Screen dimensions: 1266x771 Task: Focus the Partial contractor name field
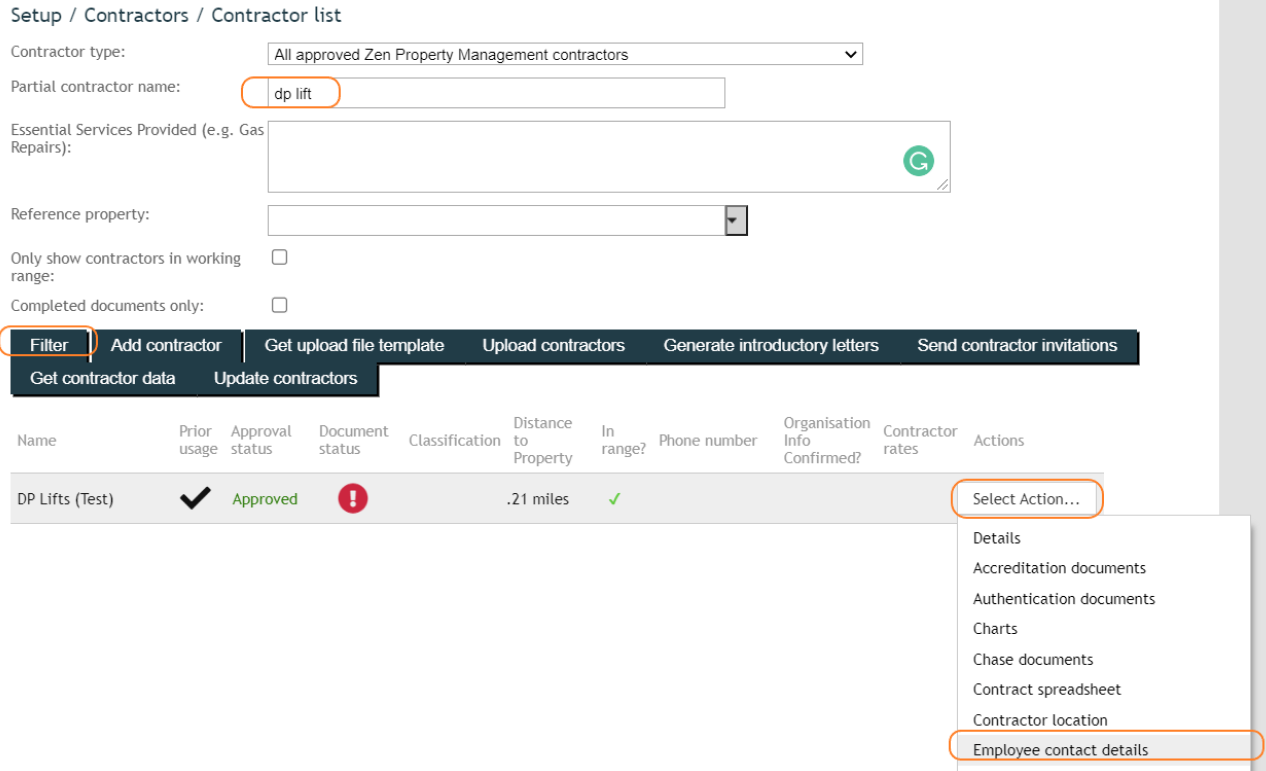[x=496, y=93]
